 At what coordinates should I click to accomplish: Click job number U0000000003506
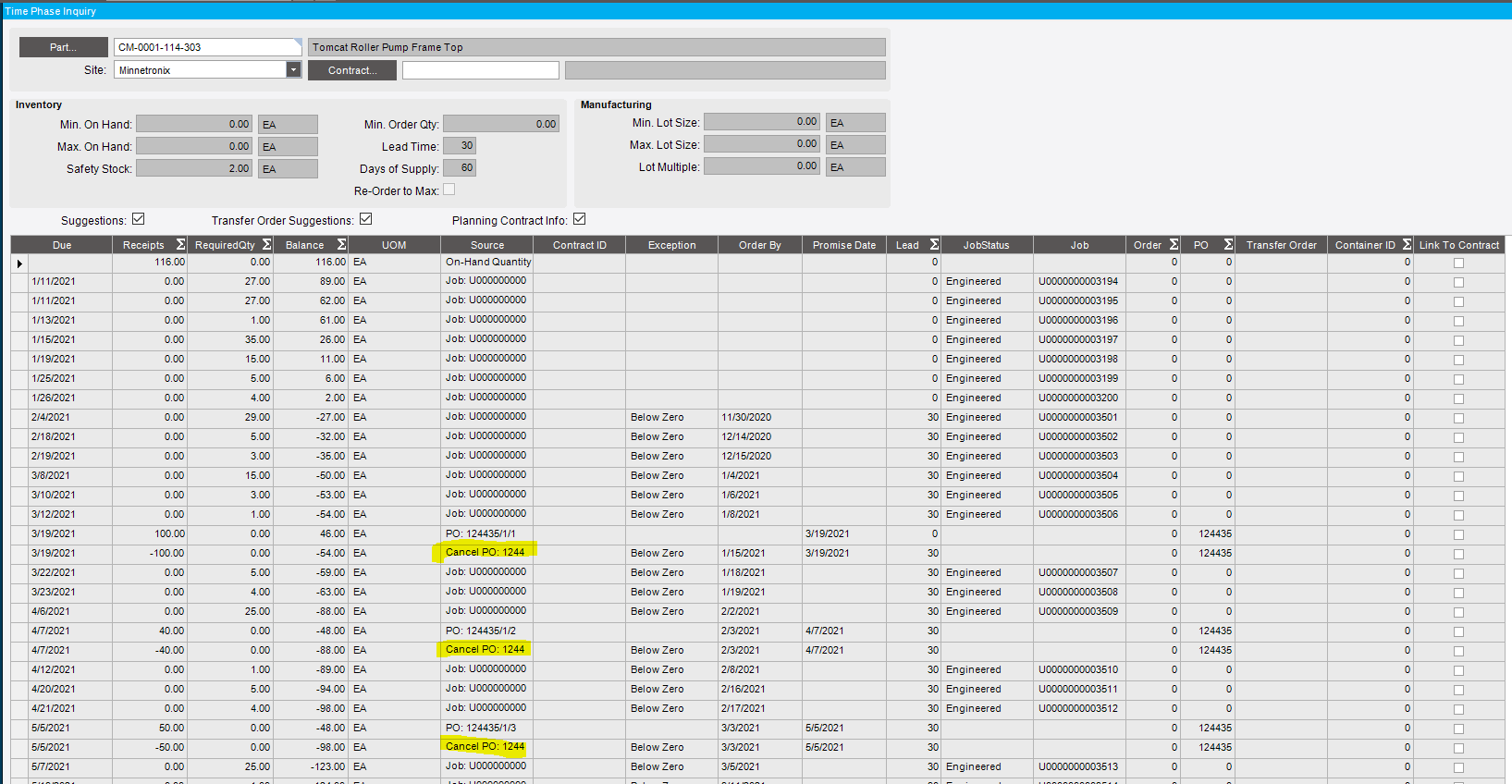(1078, 514)
